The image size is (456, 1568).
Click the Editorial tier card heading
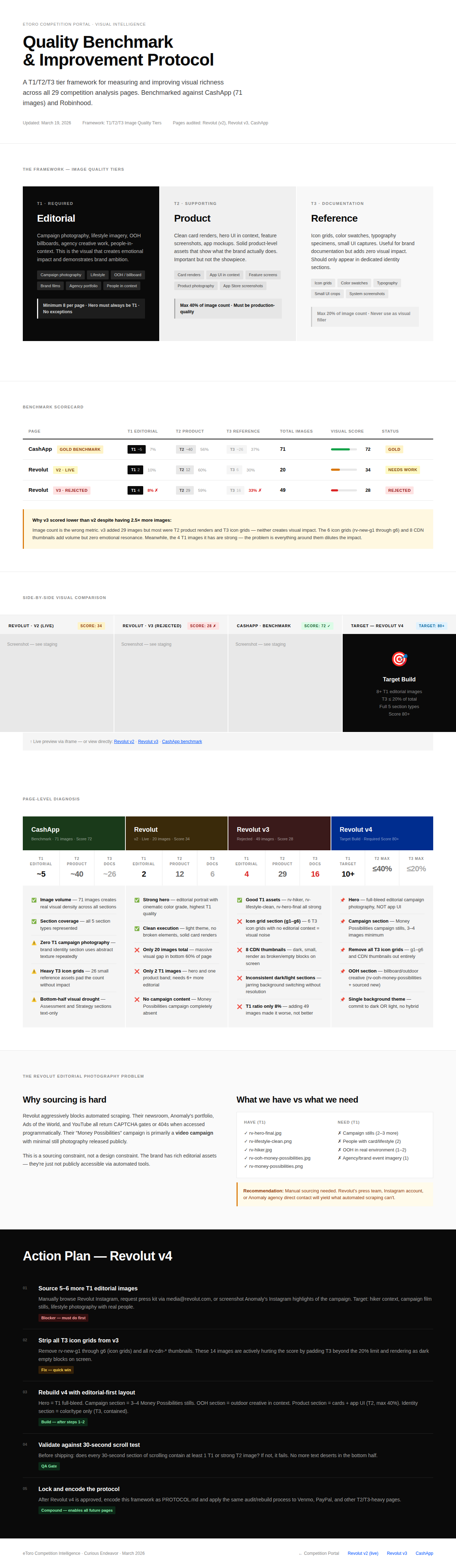[56, 218]
